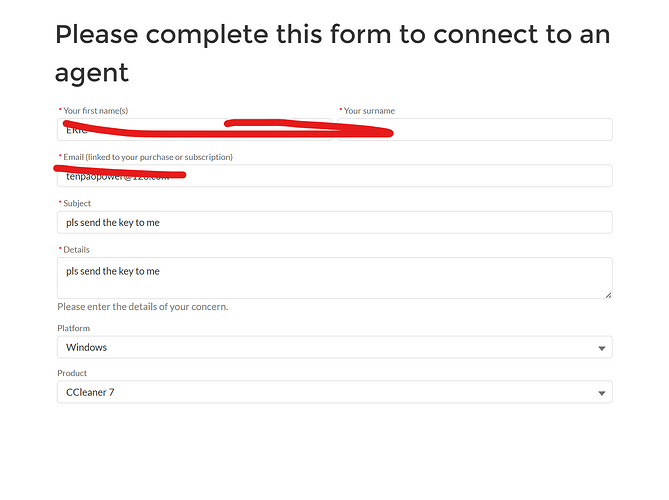The width and height of the screenshot is (669, 500).
Task: Click the Product label text
Action: coord(72,374)
